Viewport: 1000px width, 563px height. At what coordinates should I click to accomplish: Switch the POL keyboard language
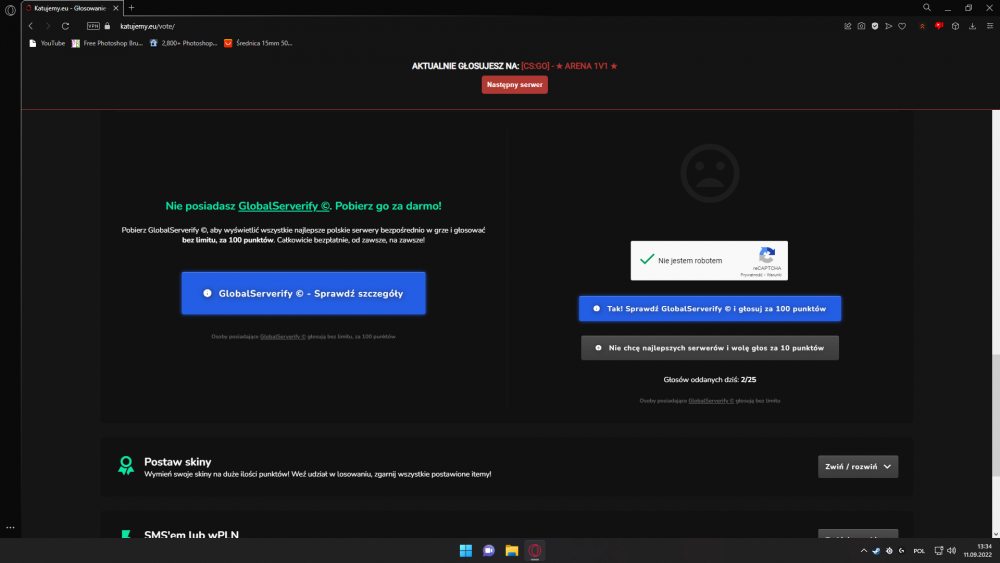tap(919, 551)
